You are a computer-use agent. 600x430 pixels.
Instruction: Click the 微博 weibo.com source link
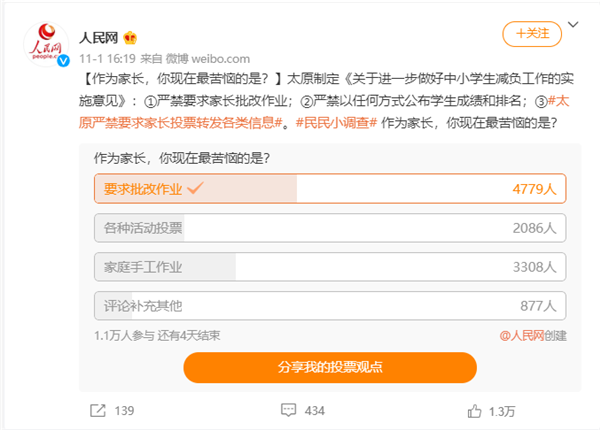[x=207, y=59]
